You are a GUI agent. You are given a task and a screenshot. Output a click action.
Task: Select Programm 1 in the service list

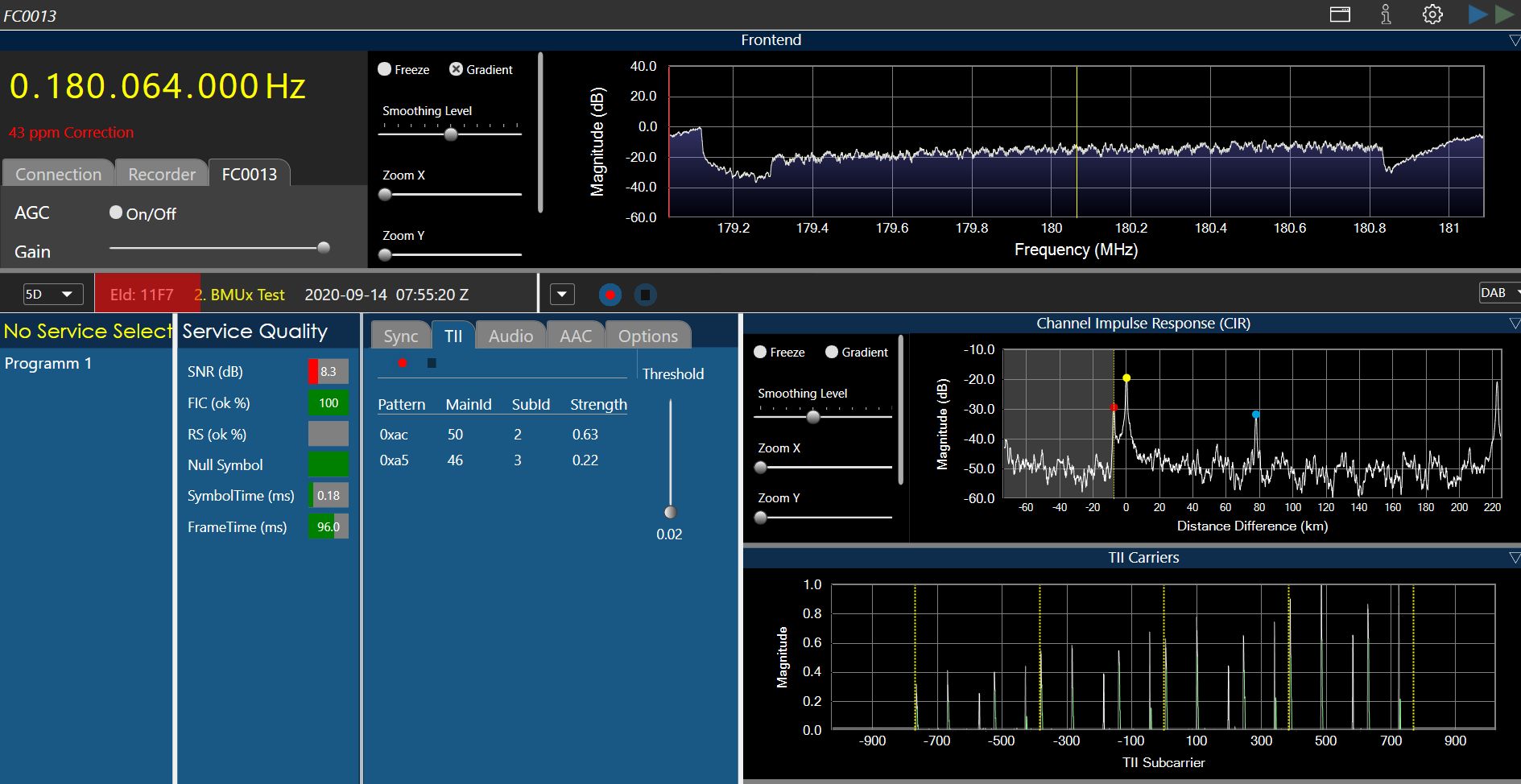click(x=48, y=363)
